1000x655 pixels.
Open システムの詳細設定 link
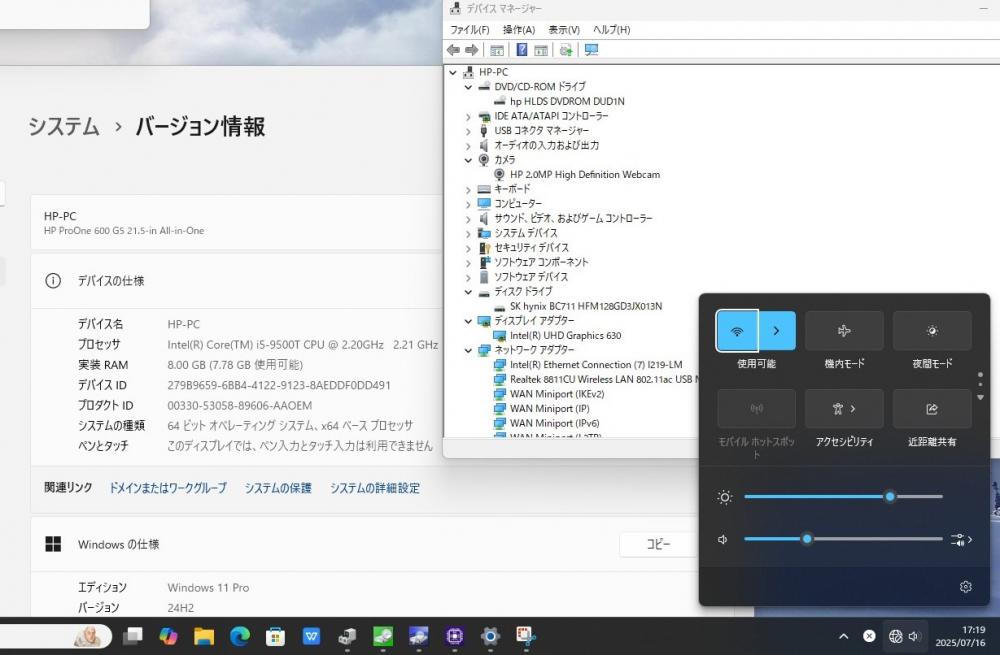pyautogui.click(x=375, y=488)
